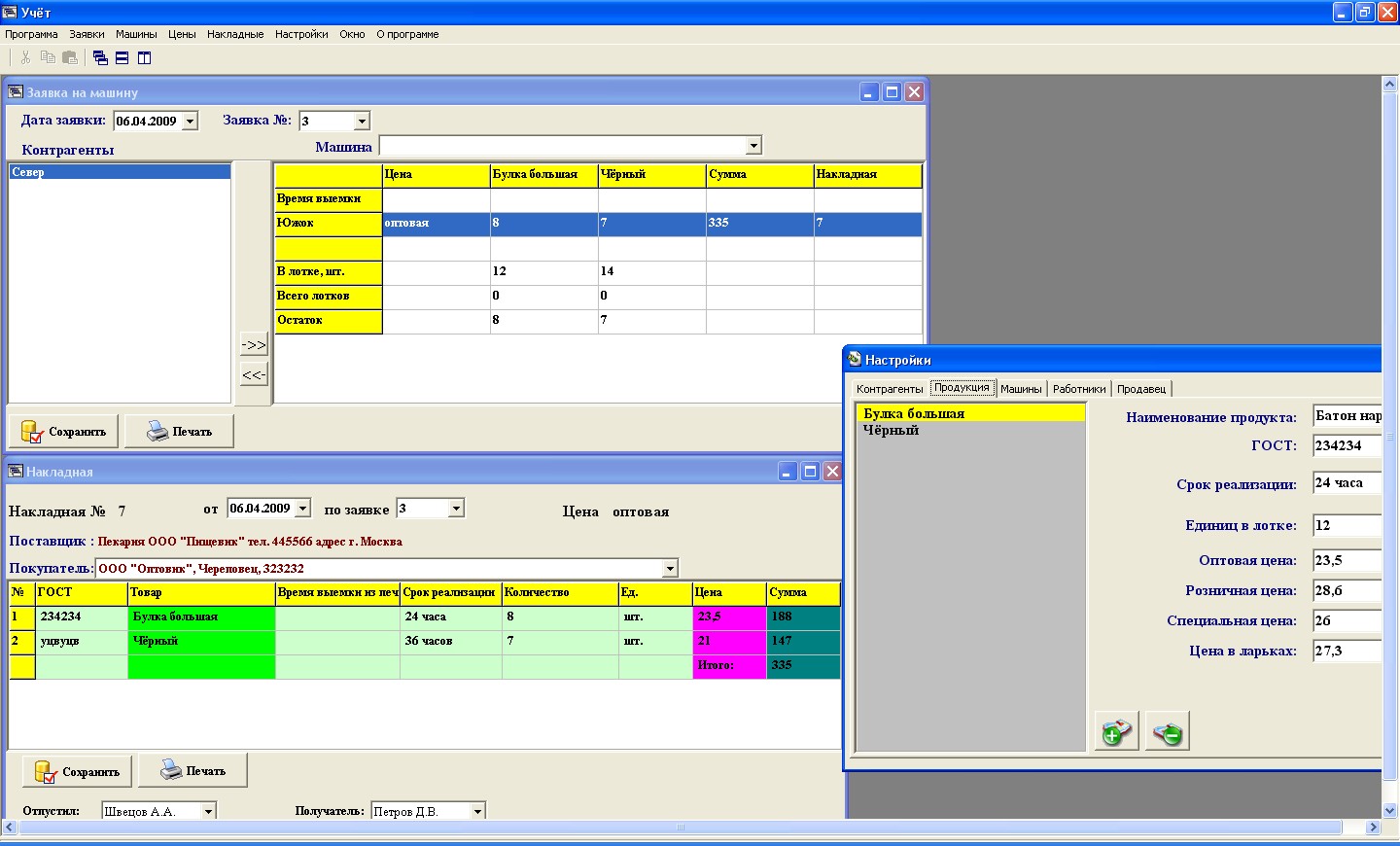Remove product using the minus icon
The height and width of the screenshot is (846, 1400).
click(1167, 731)
